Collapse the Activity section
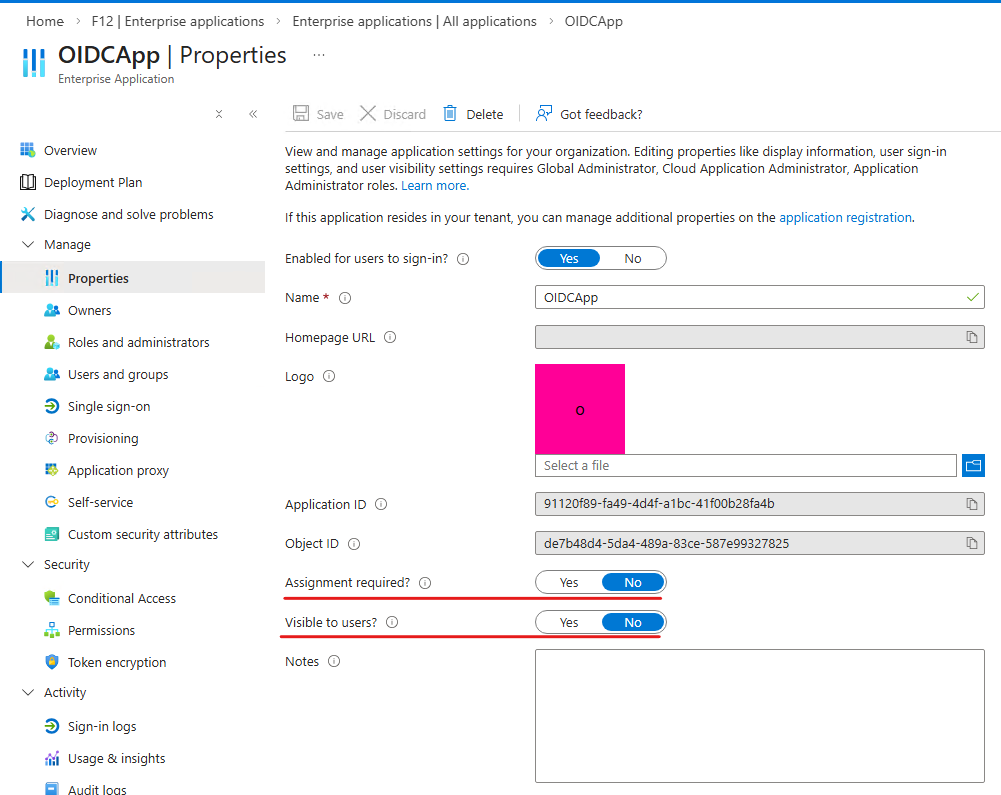The width and height of the screenshot is (1001, 795). [x=27, y=693]
